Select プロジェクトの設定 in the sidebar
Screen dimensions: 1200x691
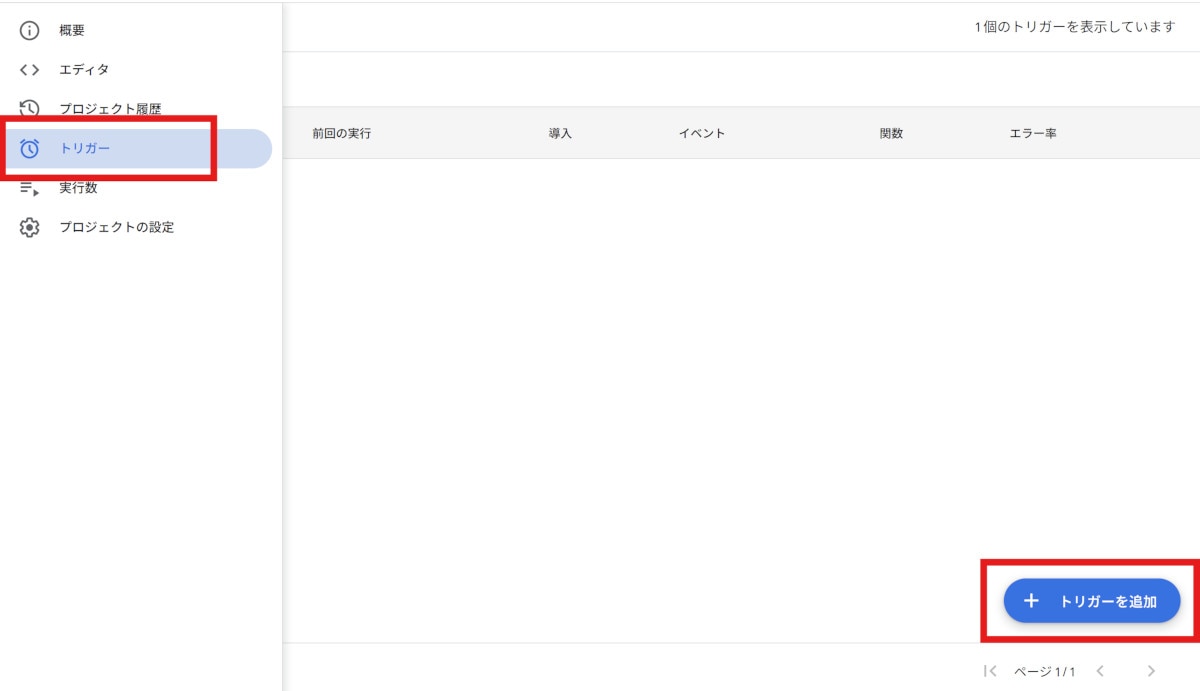tap(115, 227)
